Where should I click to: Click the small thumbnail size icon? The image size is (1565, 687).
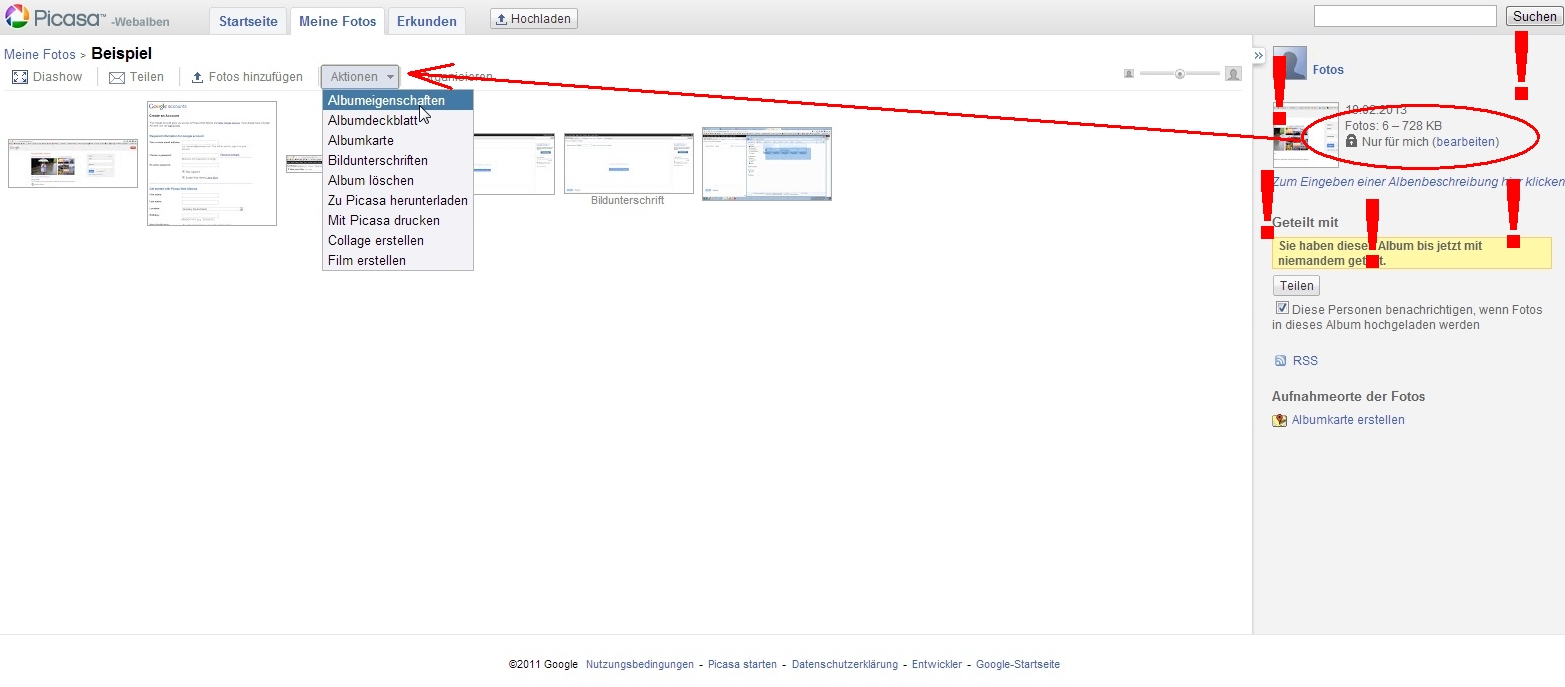(x=1129, y=74)
